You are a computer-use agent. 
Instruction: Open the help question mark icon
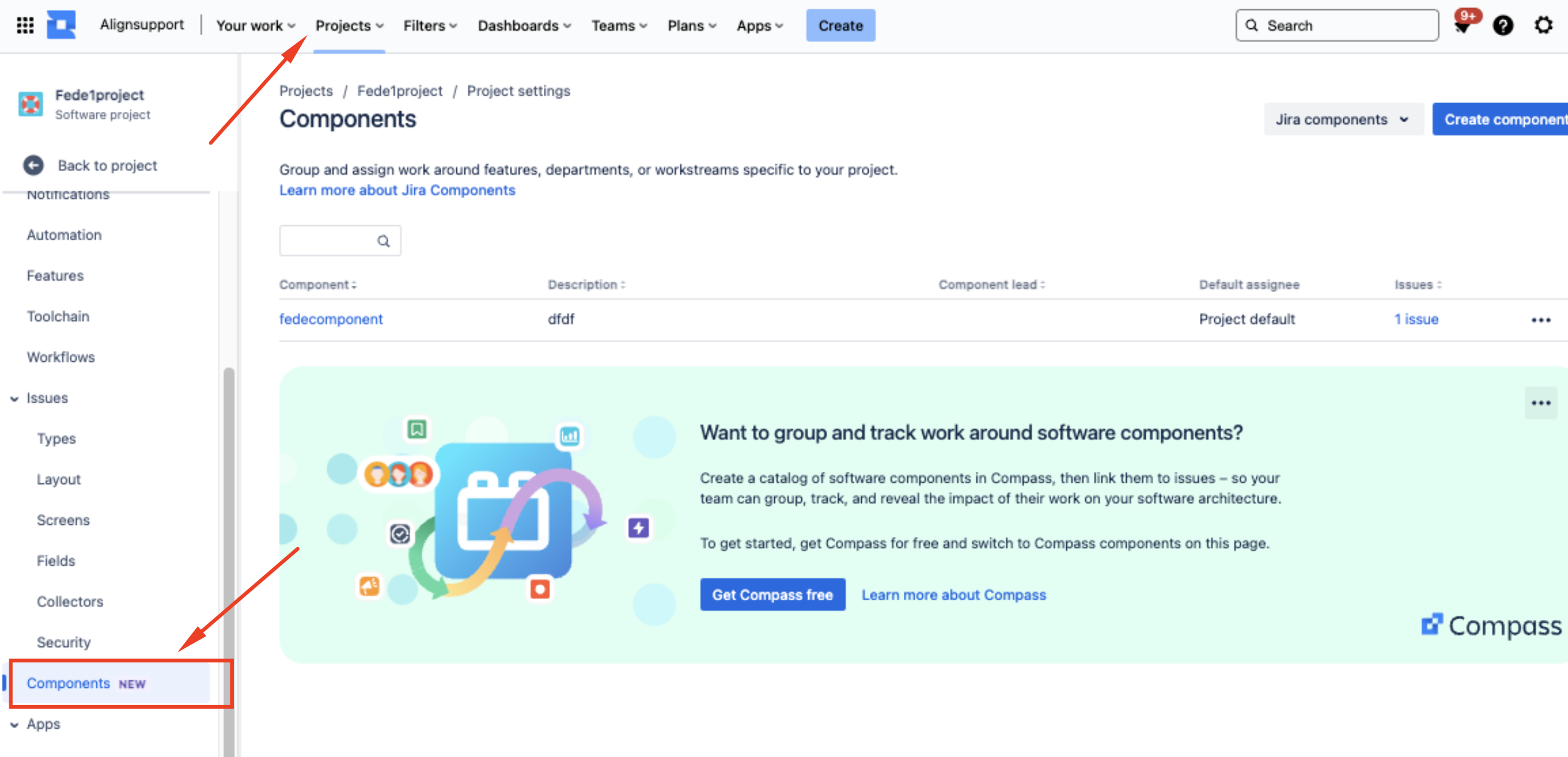coord(1503,26)
